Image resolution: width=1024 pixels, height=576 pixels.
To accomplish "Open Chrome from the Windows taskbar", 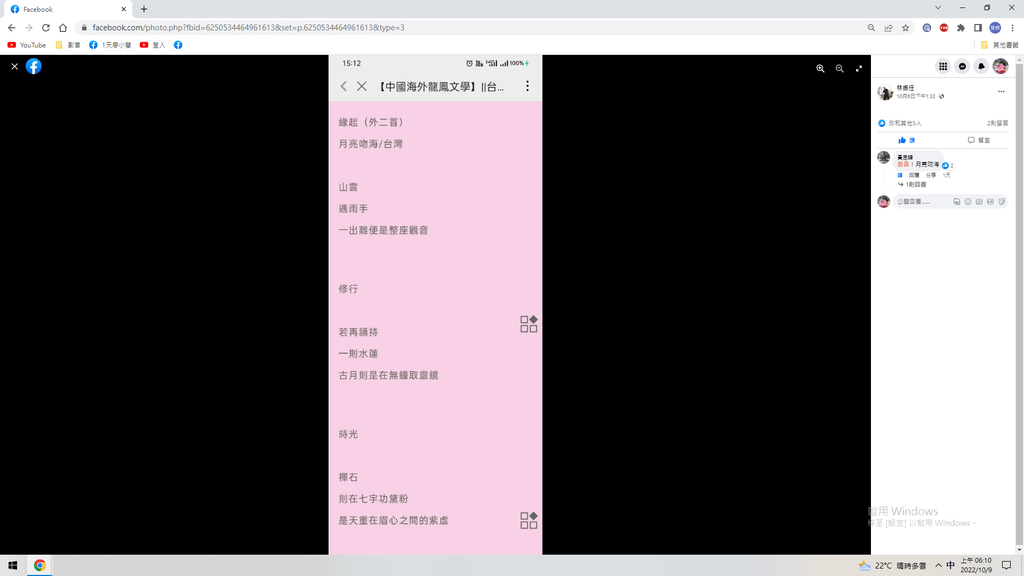I will coord(39,565).
